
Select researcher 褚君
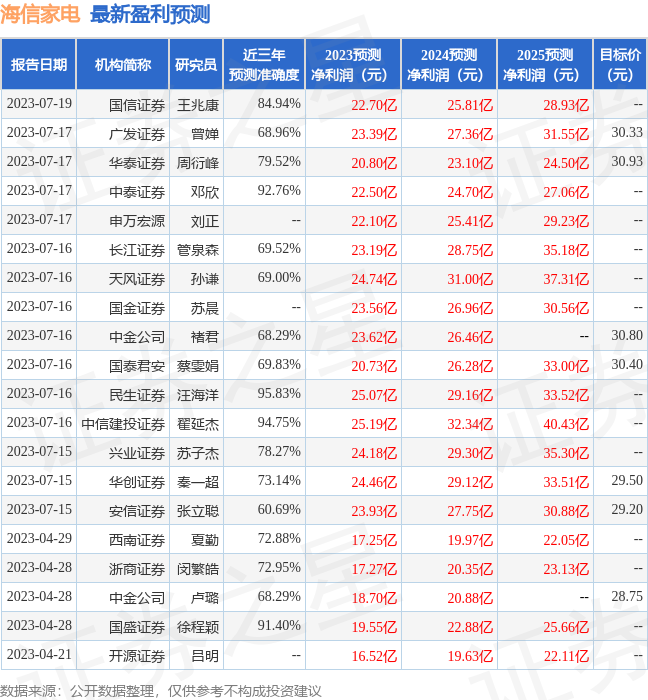(205, 337)
